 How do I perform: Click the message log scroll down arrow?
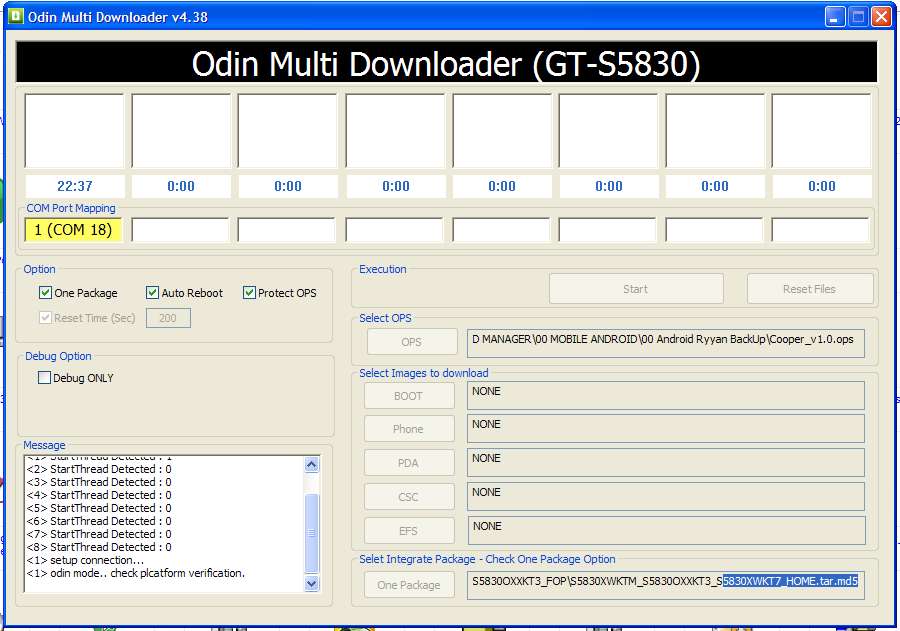coord(311,583)
